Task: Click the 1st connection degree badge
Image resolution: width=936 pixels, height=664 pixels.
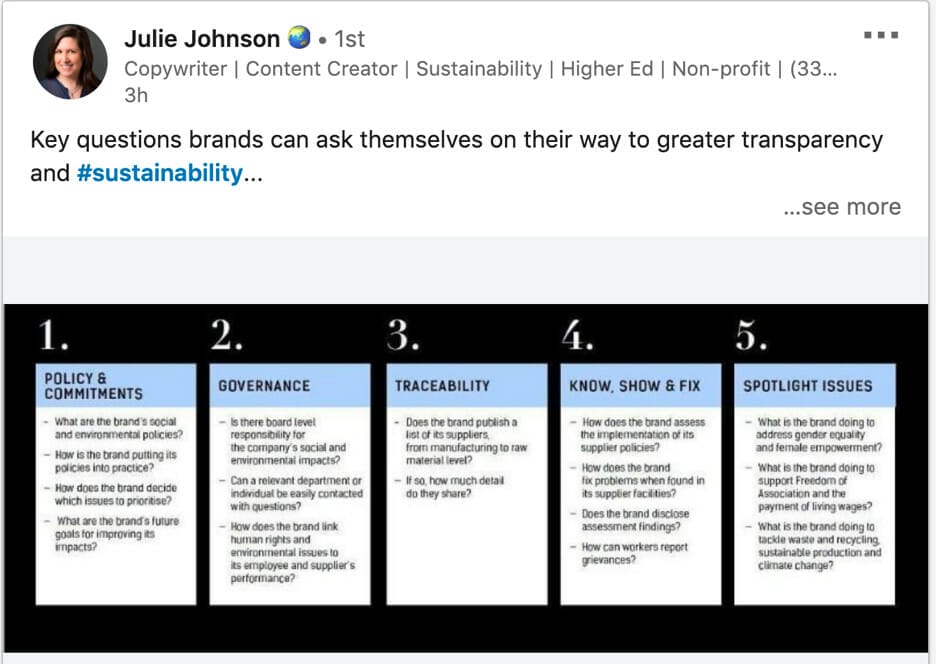Action: pos(349,39)
